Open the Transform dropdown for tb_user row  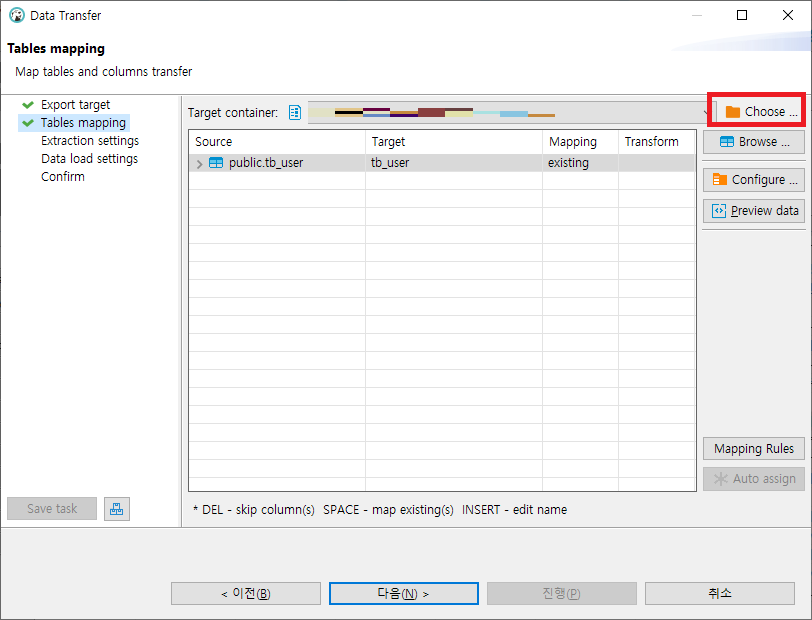point(655,161)
